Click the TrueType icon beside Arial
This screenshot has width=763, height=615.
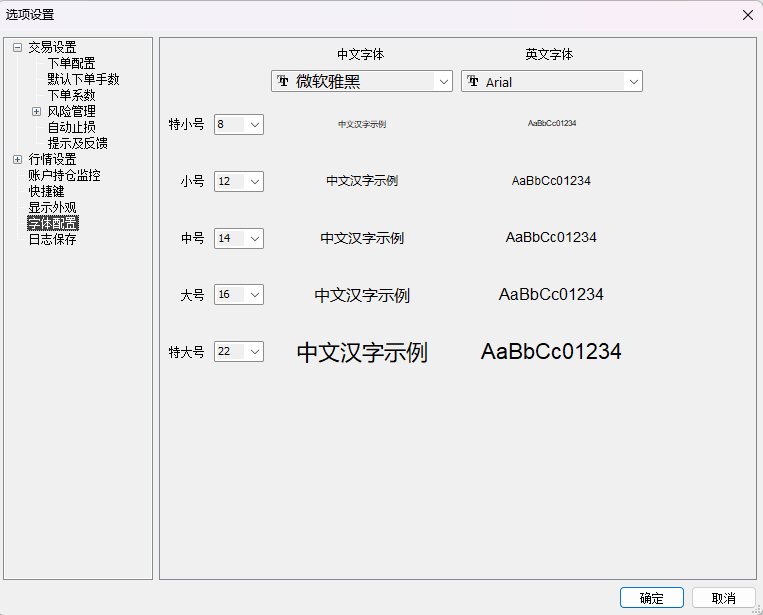point(473,81)
